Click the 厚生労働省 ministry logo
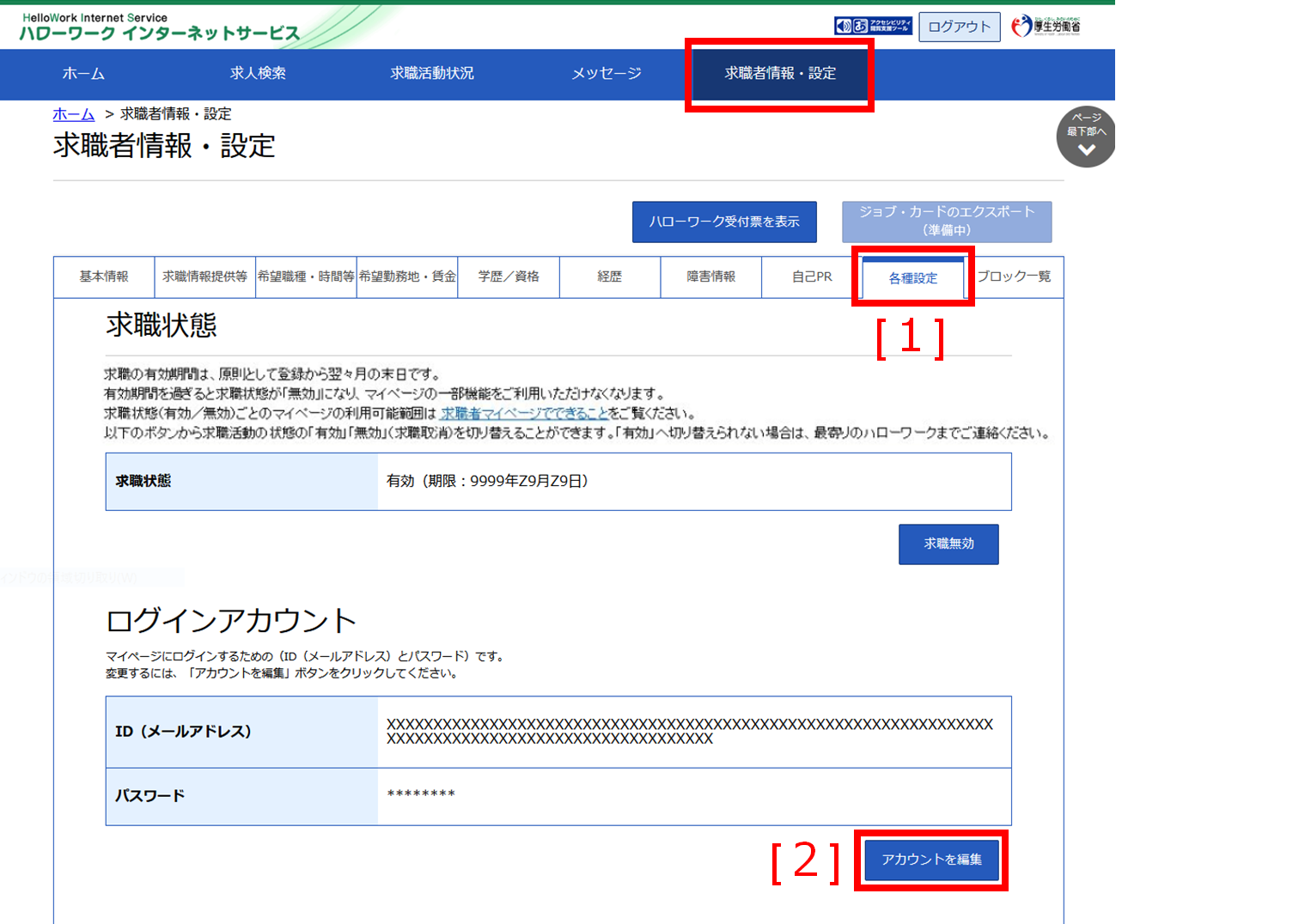Viewport: 1311px width, 924px height. click(x=1046, y=27)
